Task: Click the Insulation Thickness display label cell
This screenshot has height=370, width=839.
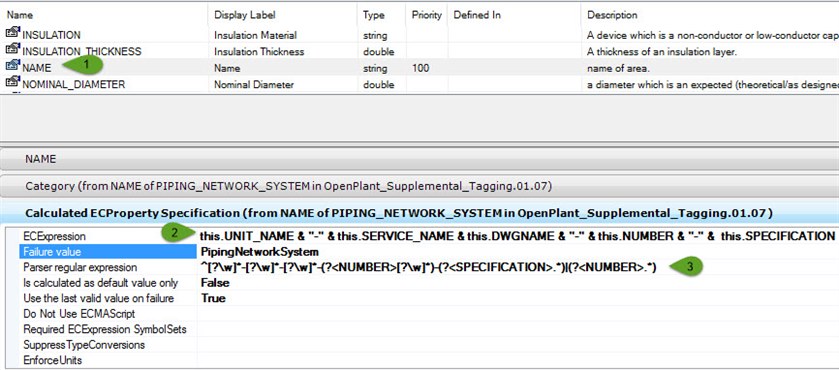Action: pyautogui.click(x=259, y=52)
